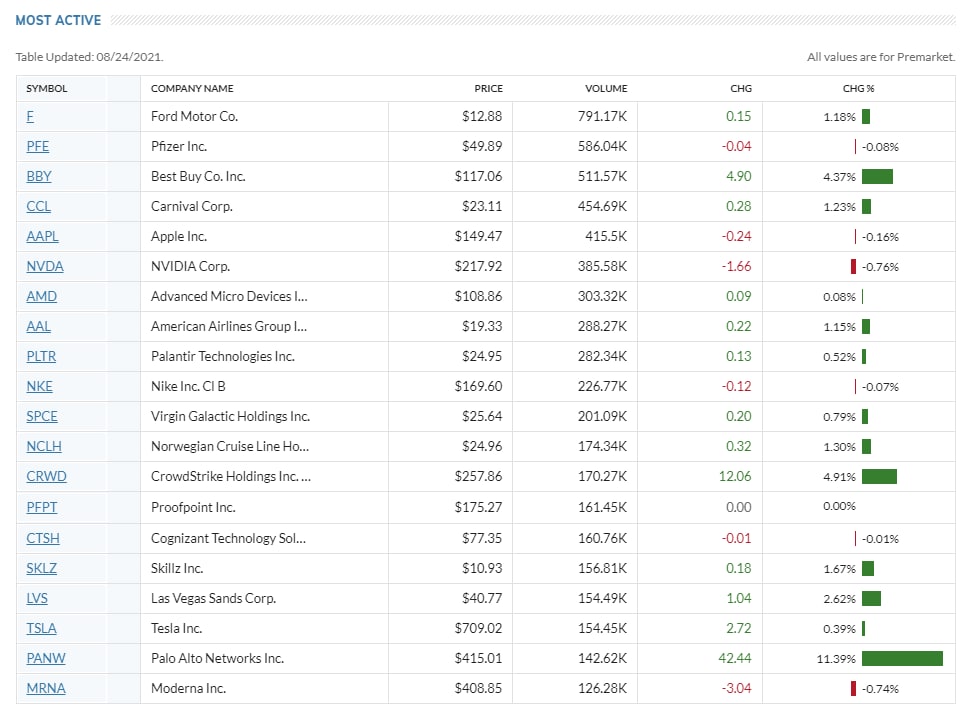
Task: Select the Carnival Corp. company name
Action: coord(192,206)
